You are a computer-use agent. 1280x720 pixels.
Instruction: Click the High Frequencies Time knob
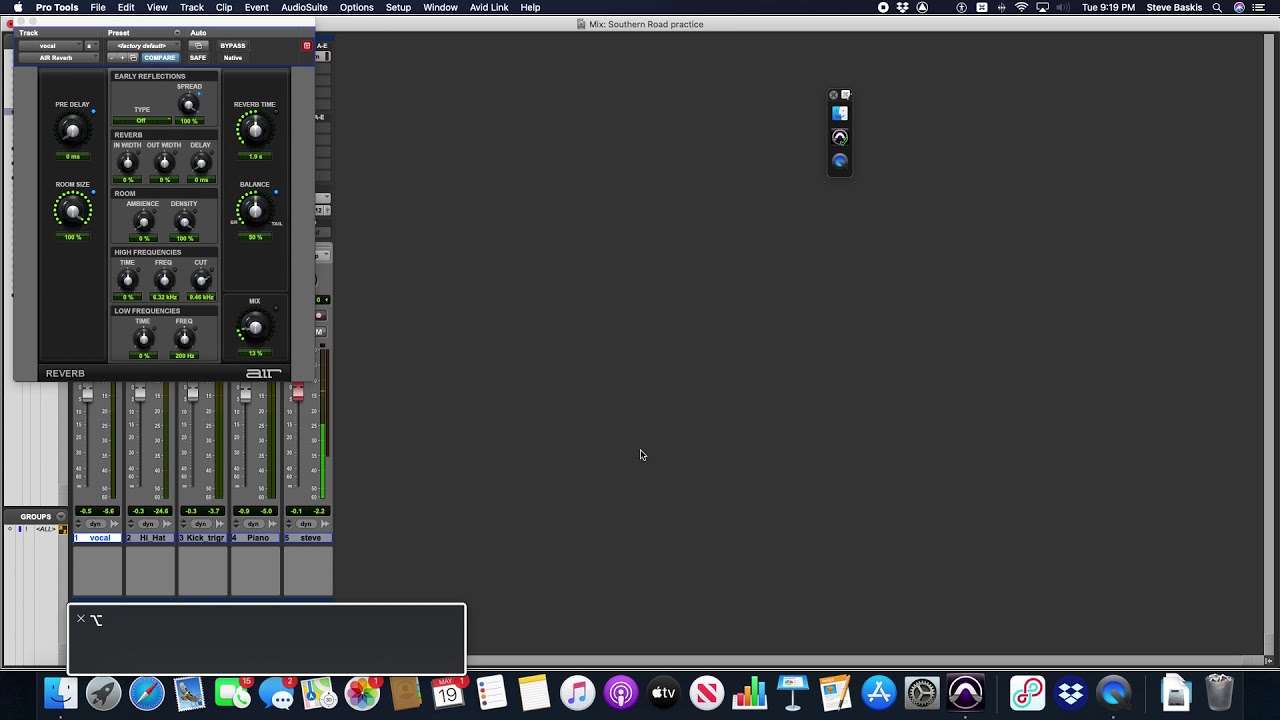click(127, 281)
